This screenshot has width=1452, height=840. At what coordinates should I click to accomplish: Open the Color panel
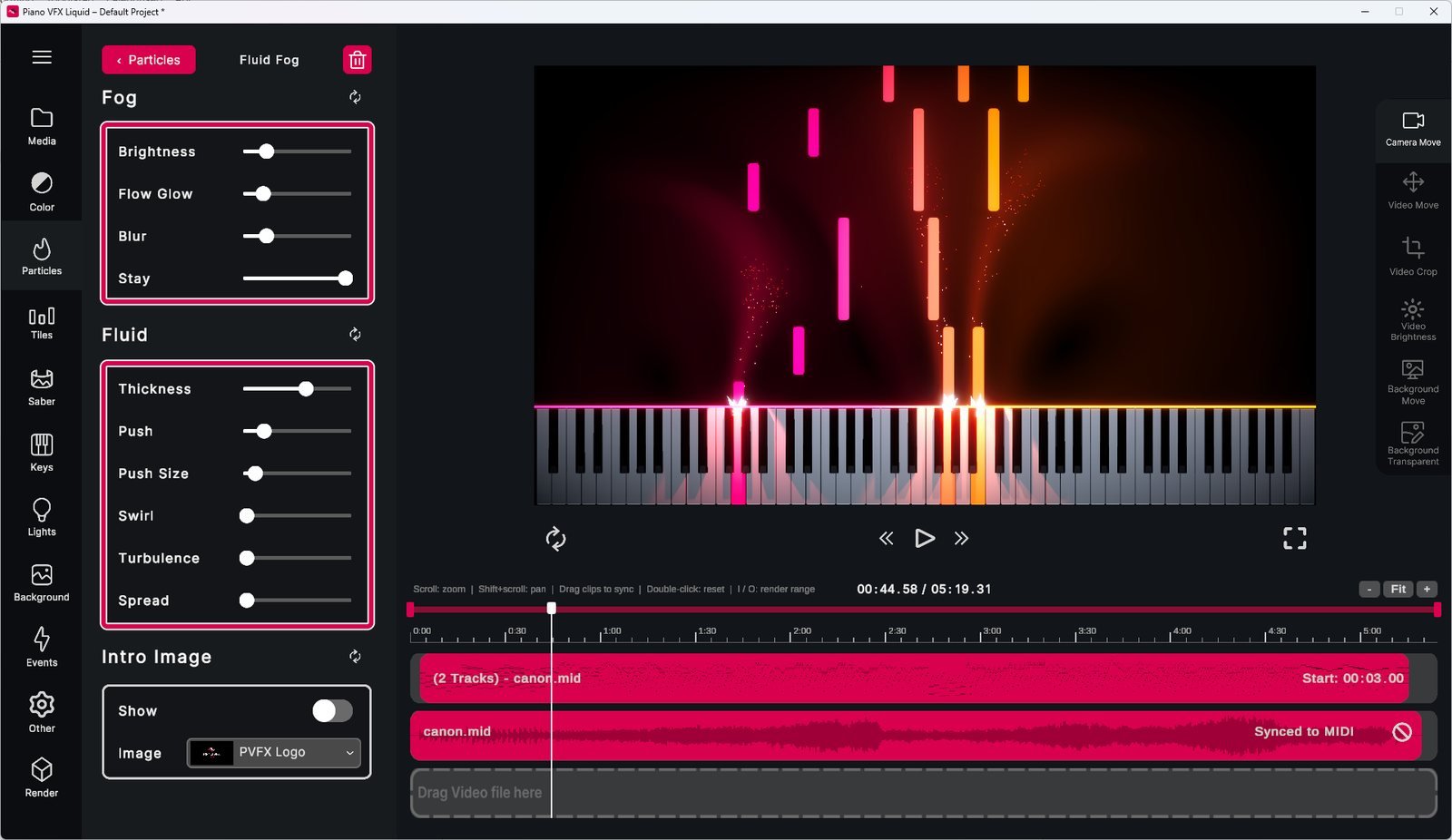(42, 192)
